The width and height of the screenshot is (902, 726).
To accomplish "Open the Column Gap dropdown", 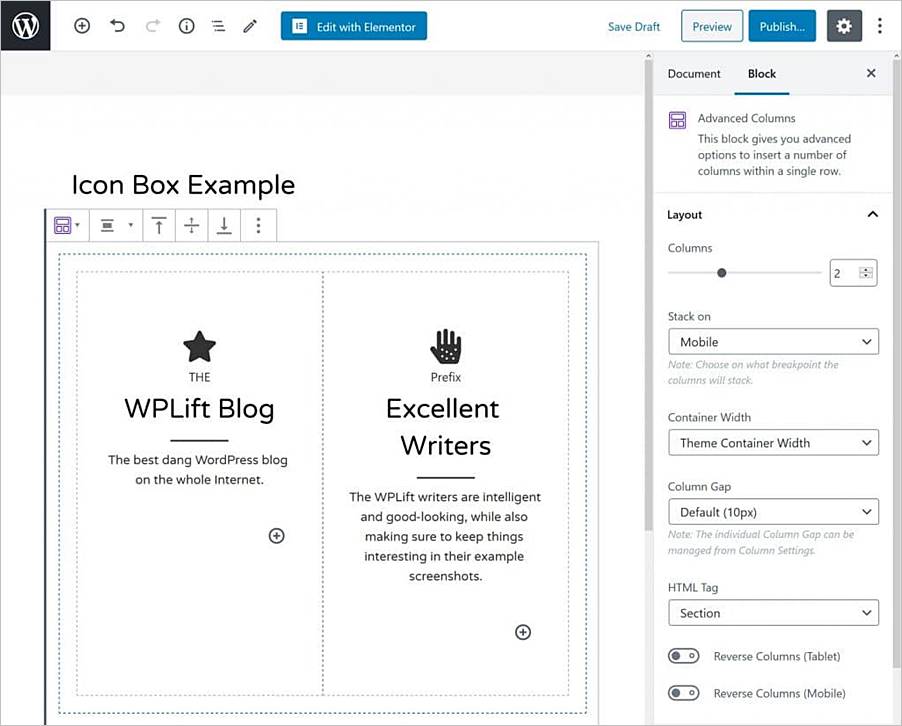I will (x=773, y=512).
